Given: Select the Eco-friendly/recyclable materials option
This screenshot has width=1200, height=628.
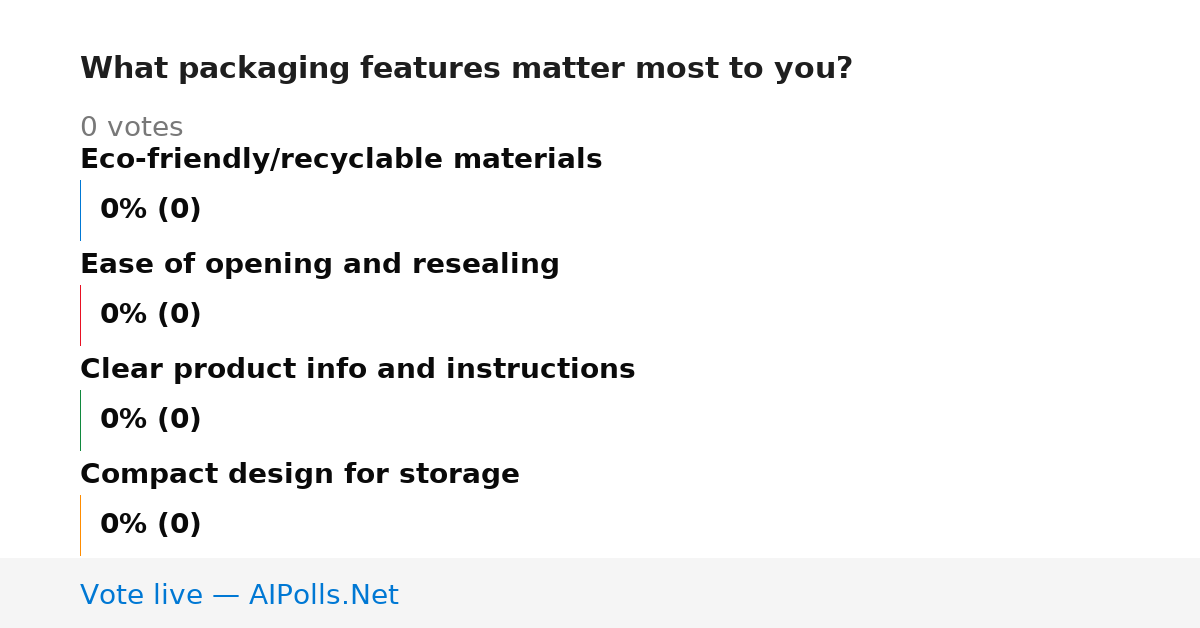Looking at the screenshot, I should (341, 160).
